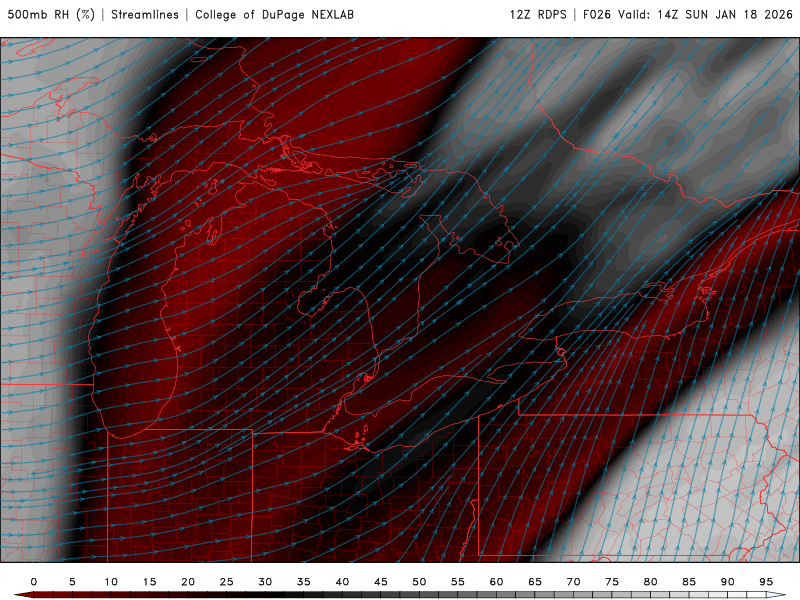The width and height of the screenshot is (800, 600).
Task: Click the "55" label on the color scale
Action: 458,582
